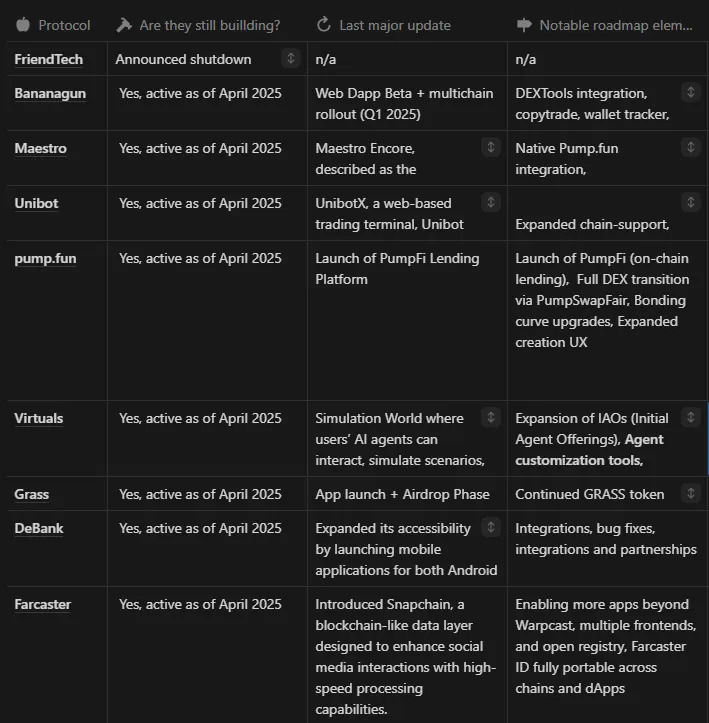Click the arrow icon beside Notable roadmap header
This screenshot has width=709, height=723.
coord(524,25)
